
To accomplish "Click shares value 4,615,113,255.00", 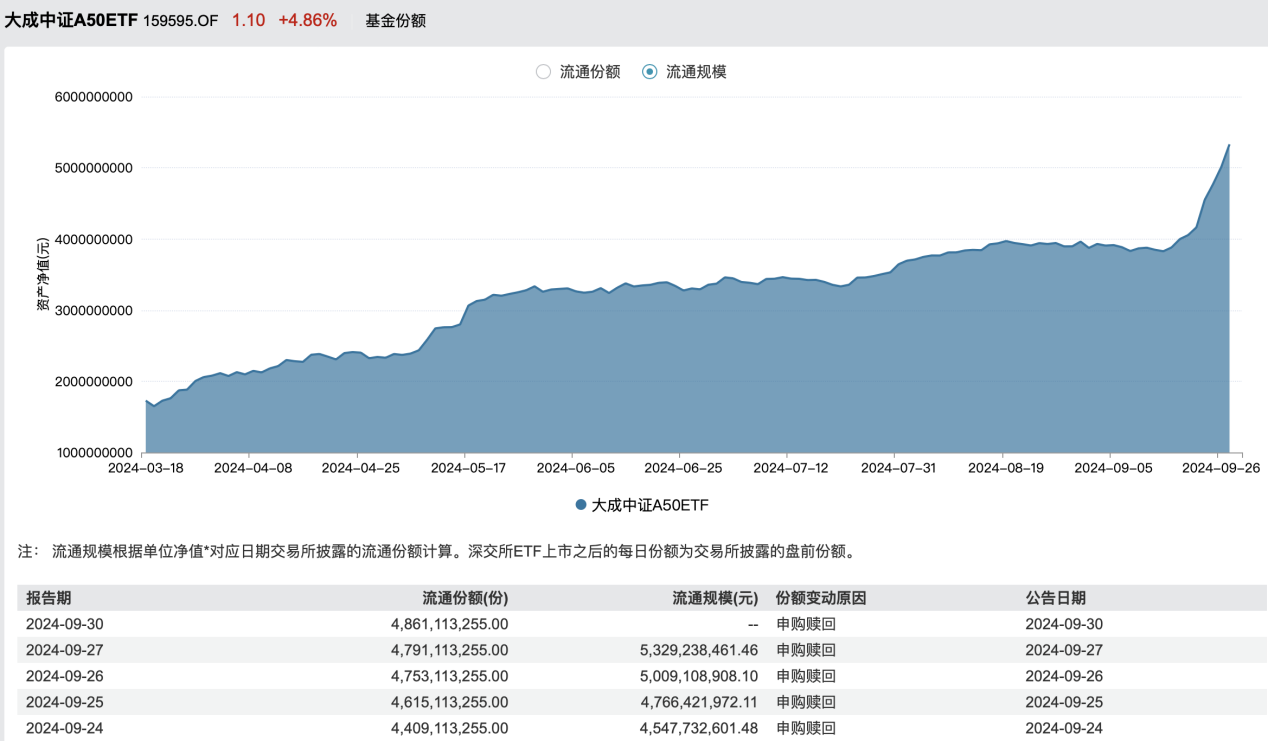I will [449, 702].
